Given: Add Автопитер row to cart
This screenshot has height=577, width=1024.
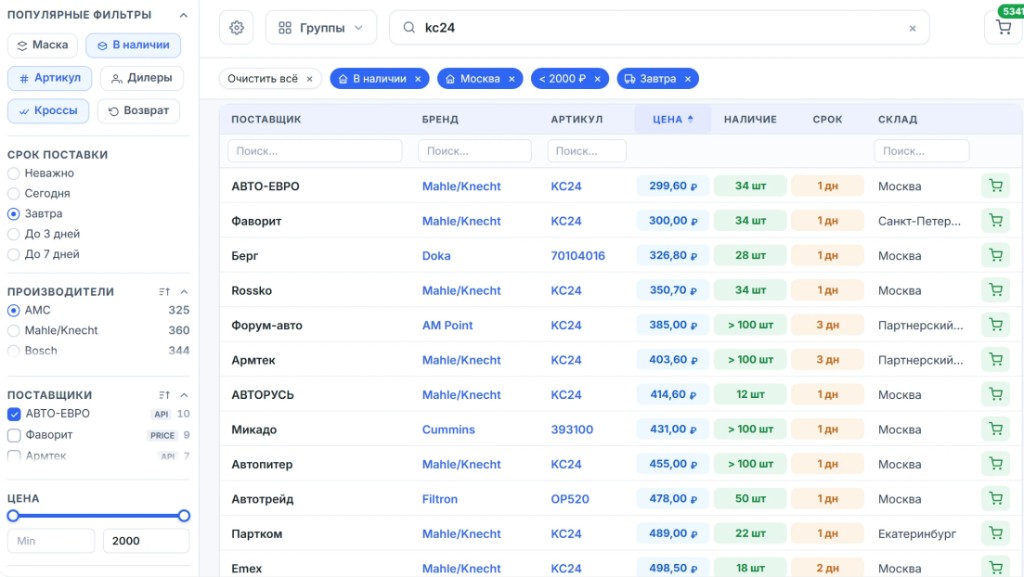Looking at the screenshot, I should click(x=995, y=464).
